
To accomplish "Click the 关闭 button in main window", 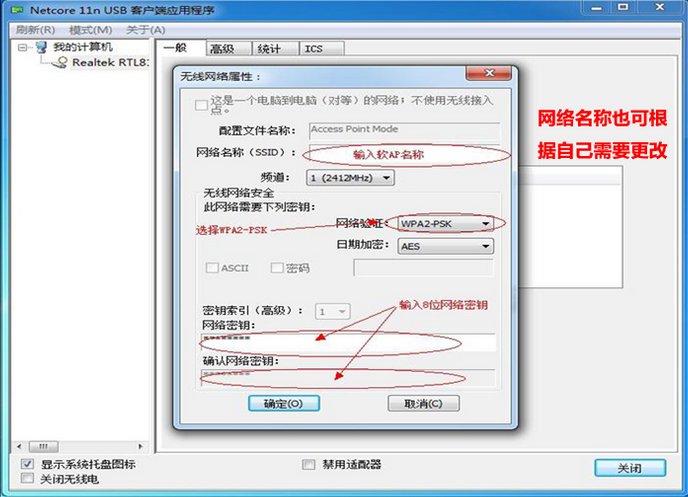I will pyautogui.click(x=630, y=468).
